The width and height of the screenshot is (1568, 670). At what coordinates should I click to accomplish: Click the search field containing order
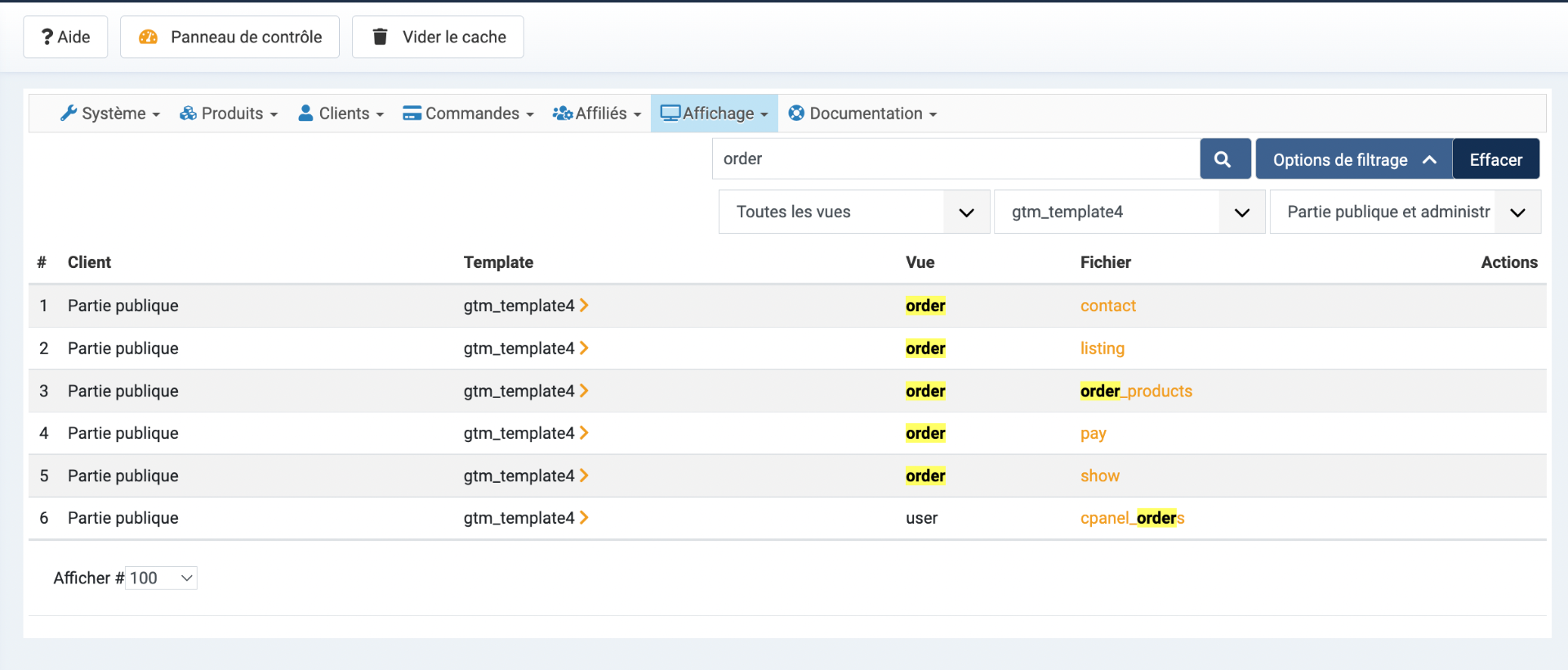click(955, 159)
